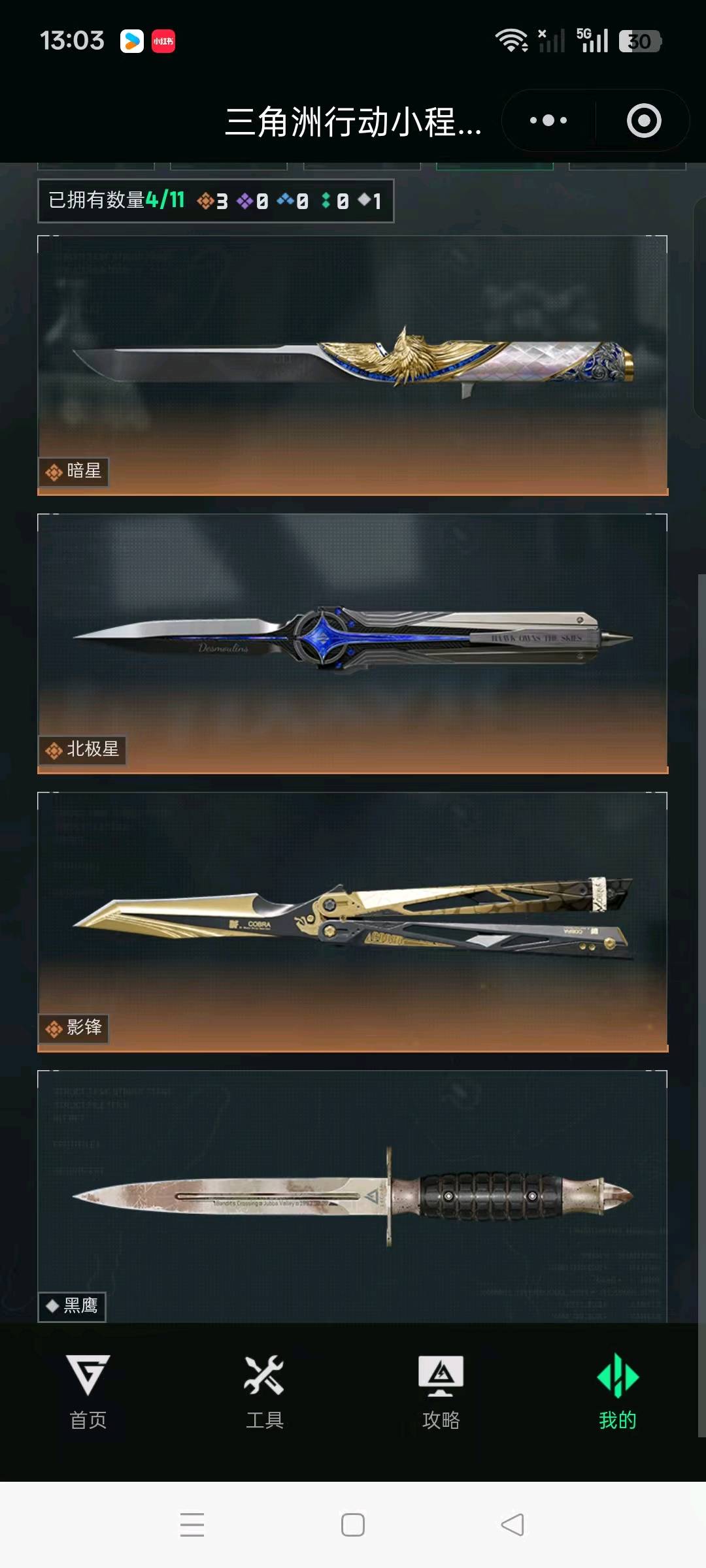Image resolution: width=706 pixels, height=1568 pixels.
Task: Close mini program via circle target icon
Action: (x=644, y=120)
